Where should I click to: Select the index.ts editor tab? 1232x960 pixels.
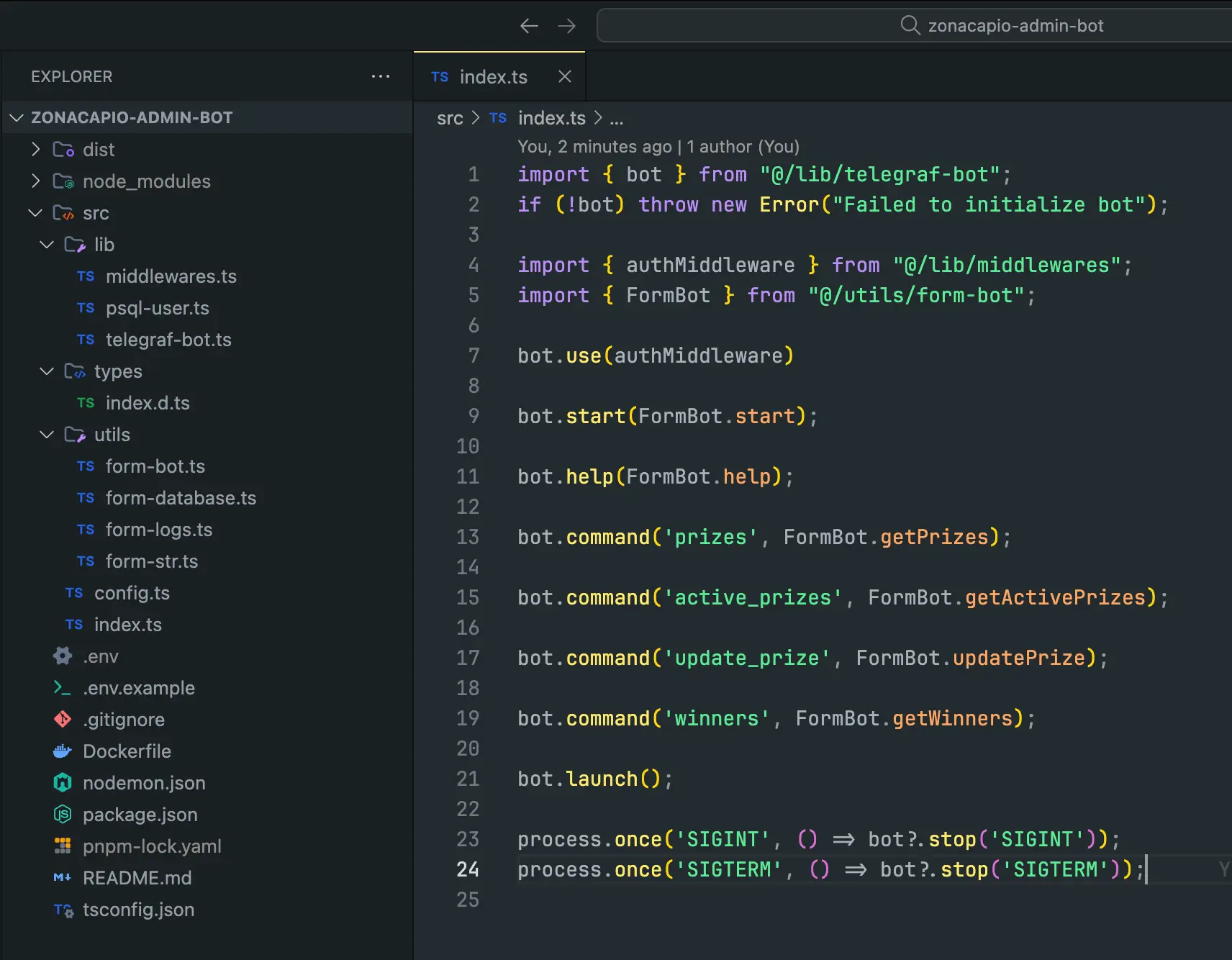point(499,76)
